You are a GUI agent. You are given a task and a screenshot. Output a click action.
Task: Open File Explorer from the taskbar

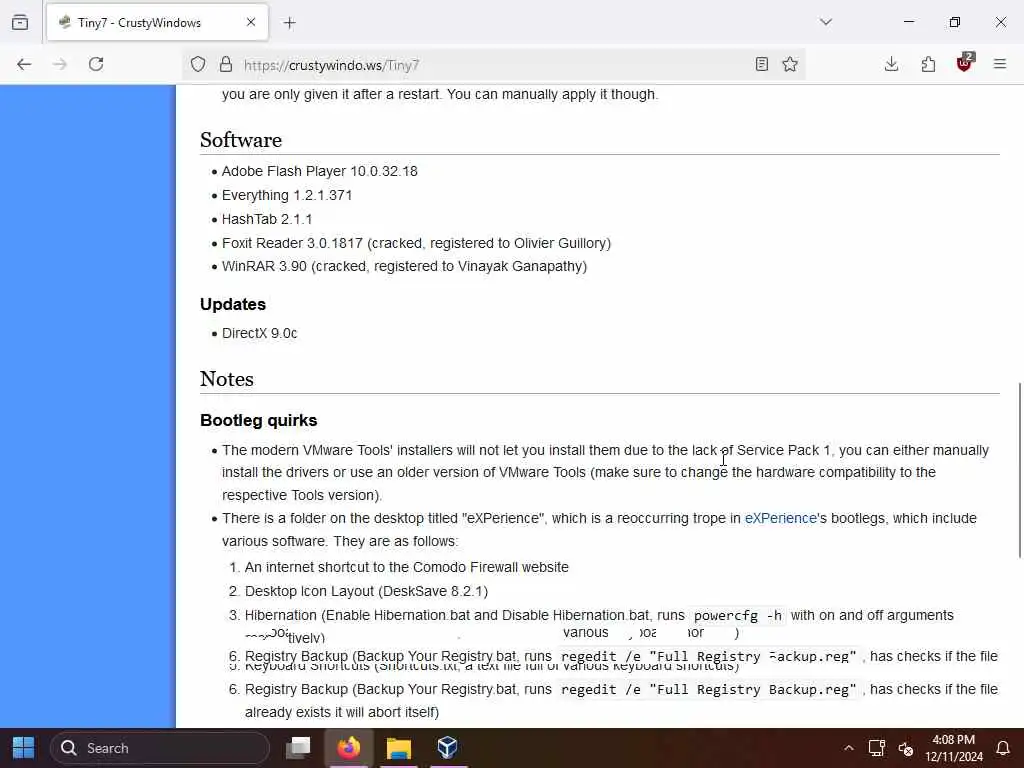[399, 748]
